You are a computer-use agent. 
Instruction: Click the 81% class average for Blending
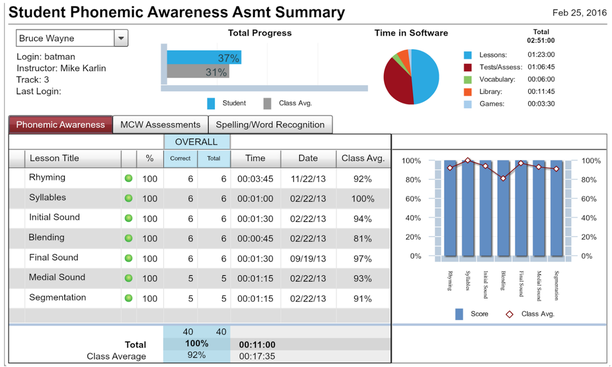coord(363,239)
